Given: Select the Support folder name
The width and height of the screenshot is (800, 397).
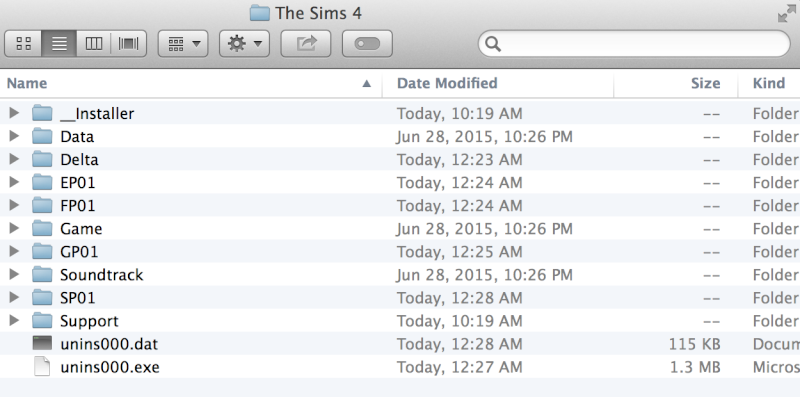Looking at the screenshot, I should 89,321.
